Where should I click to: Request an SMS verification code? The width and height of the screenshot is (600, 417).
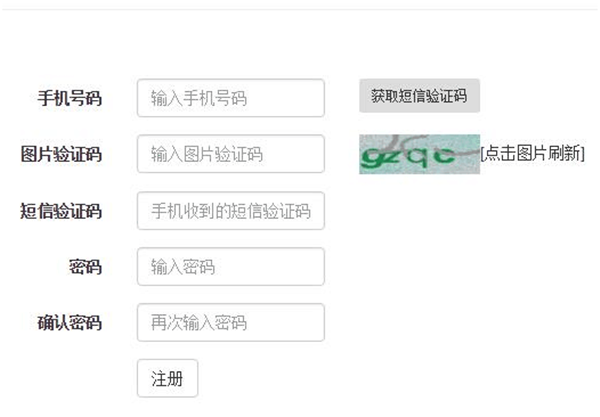coord(419,96)
